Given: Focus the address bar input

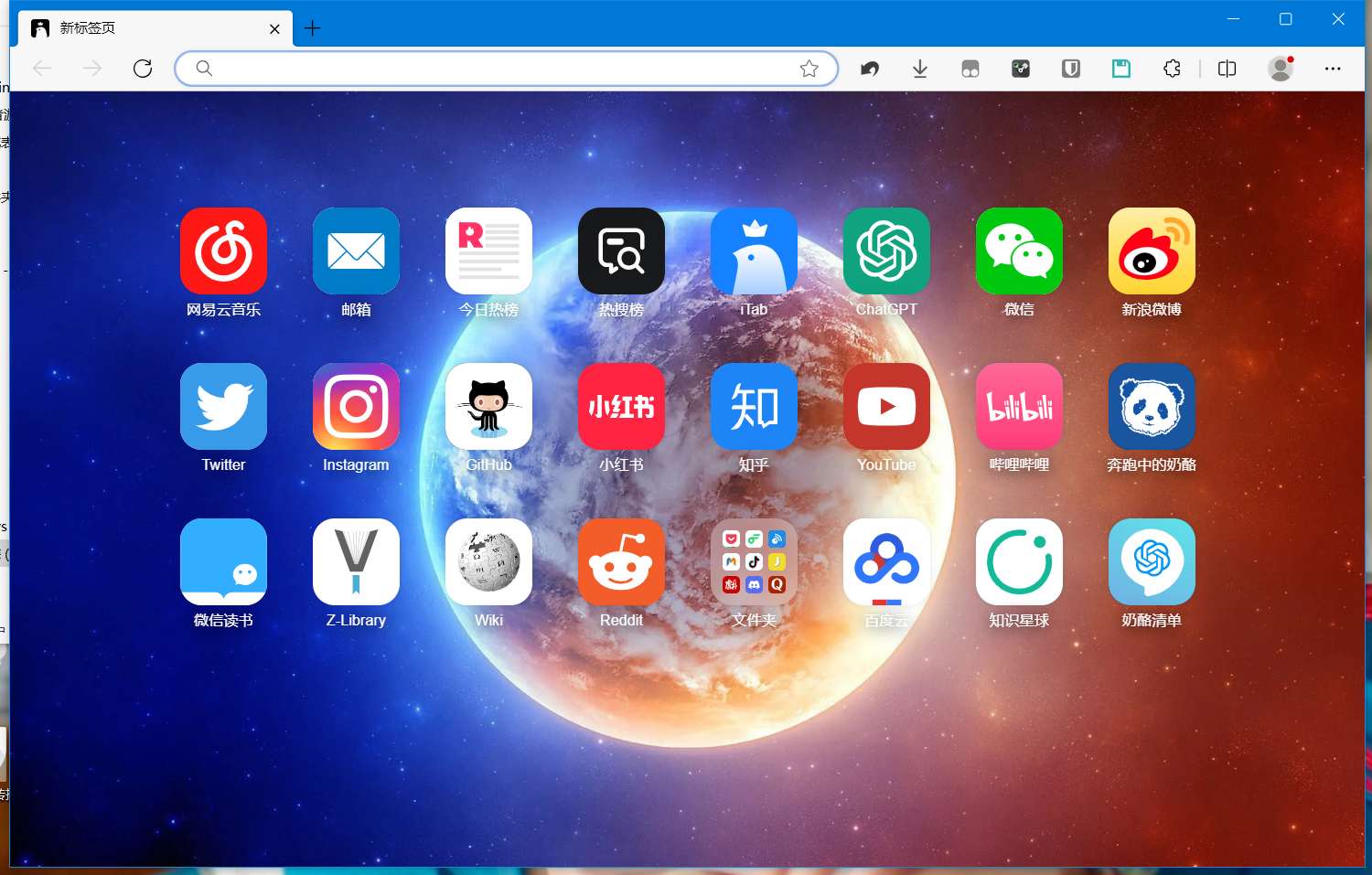Looking at the screenshot, I should pos(507,69).
